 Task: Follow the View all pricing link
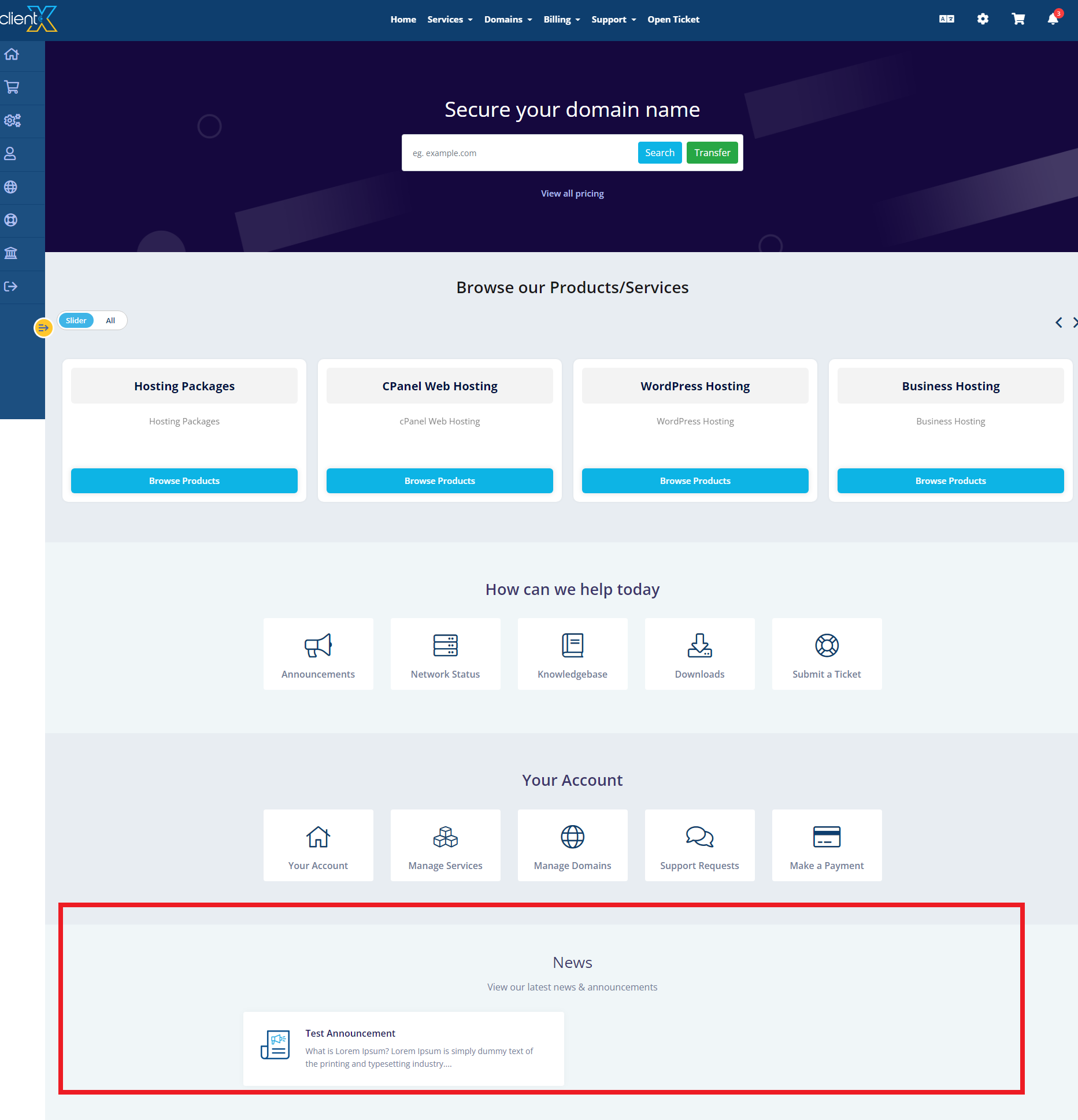coord(572,194)
